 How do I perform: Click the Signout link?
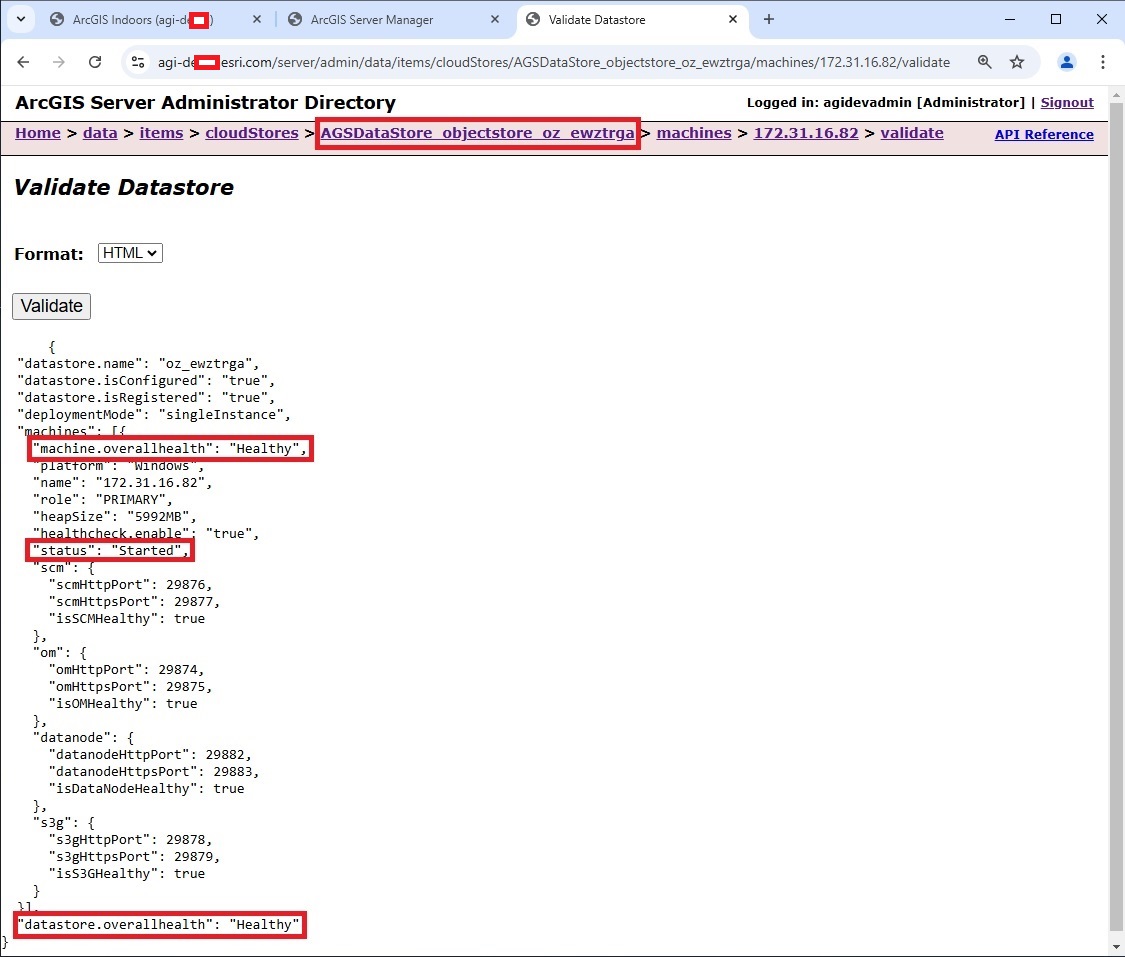coord(1066,102)
